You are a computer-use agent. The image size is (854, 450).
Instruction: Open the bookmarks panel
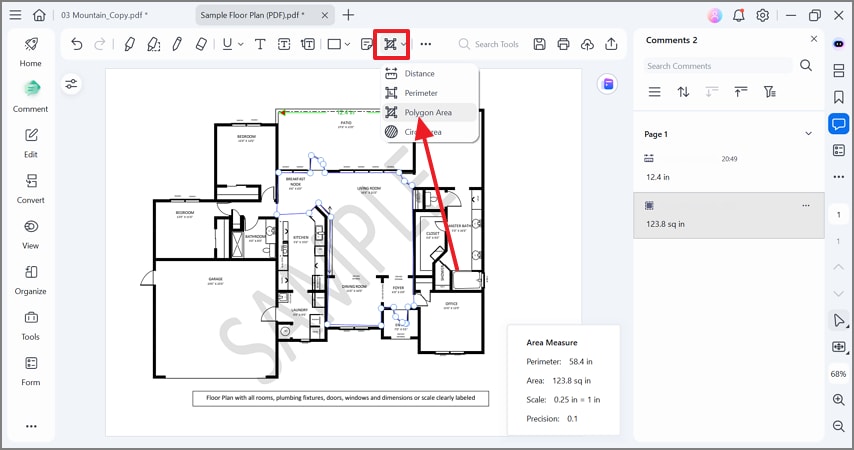pyautogui.click(x=839, y=97)
